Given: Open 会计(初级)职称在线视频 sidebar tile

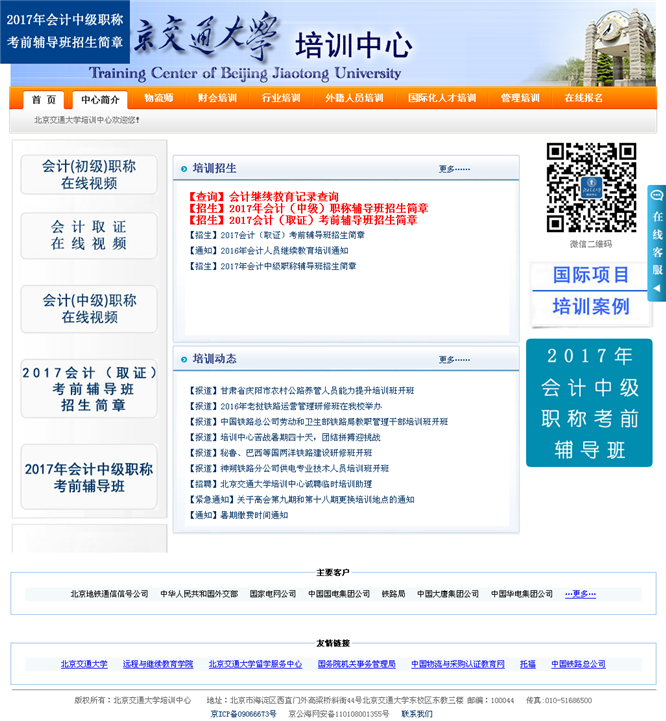Looking at the screenshot, I should click(89, 175).
